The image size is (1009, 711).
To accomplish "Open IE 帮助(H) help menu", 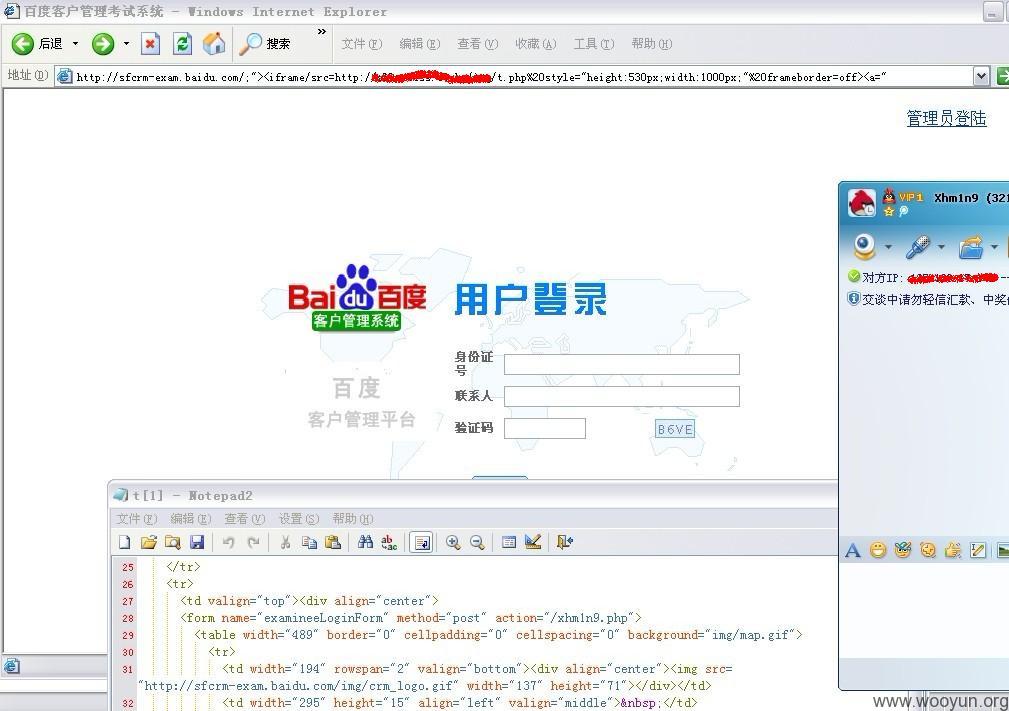I will [652, 44].
